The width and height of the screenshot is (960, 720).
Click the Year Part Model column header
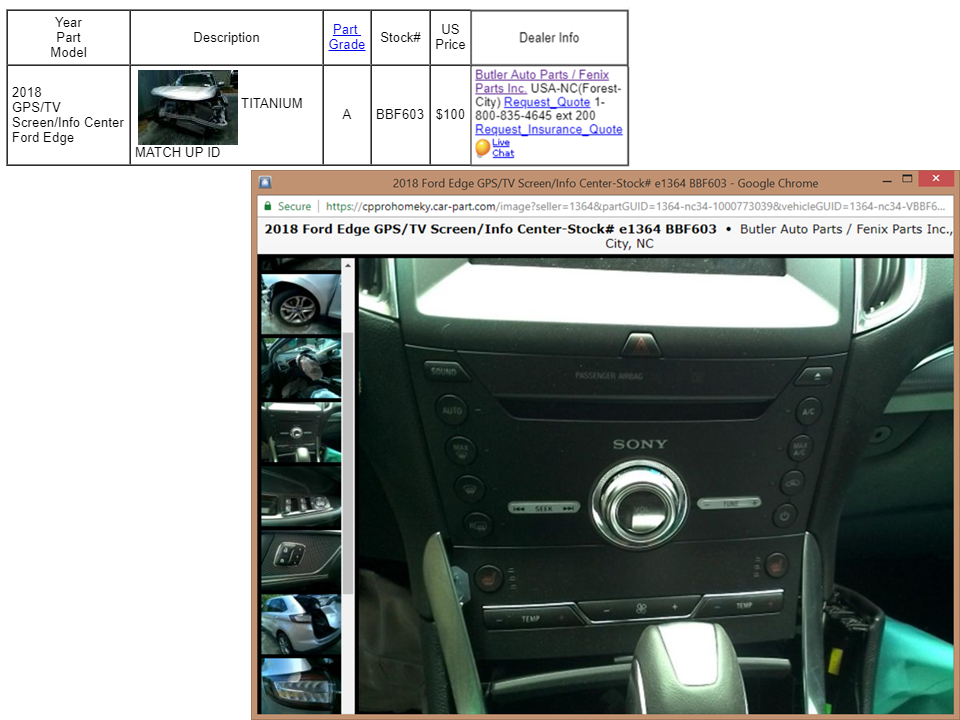click(69, 37)
